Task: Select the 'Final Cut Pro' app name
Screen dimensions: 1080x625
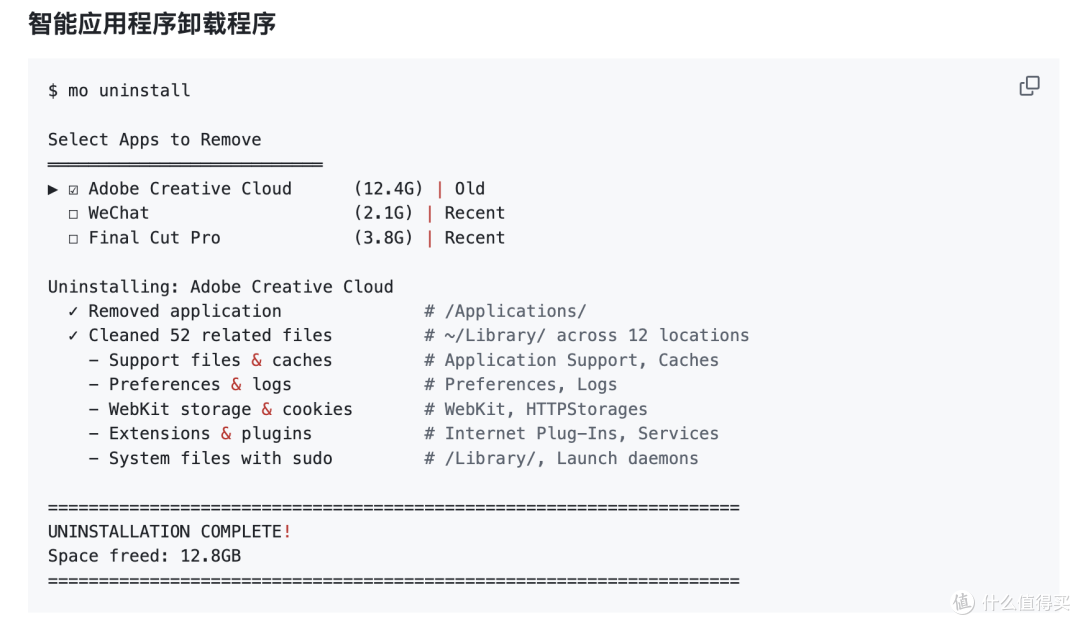Action: tap(154, 238)
